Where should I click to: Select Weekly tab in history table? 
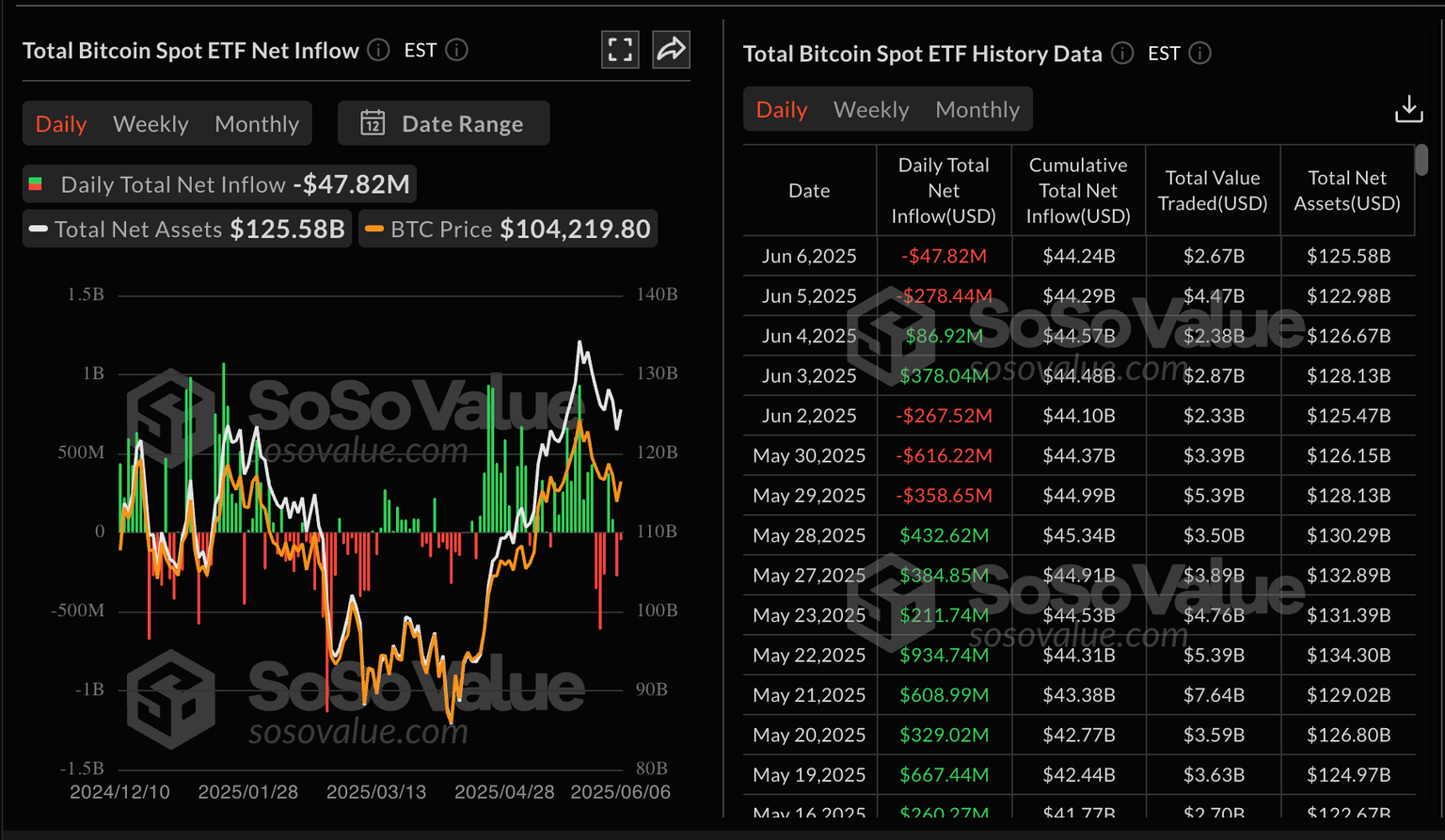click(871, 110)
